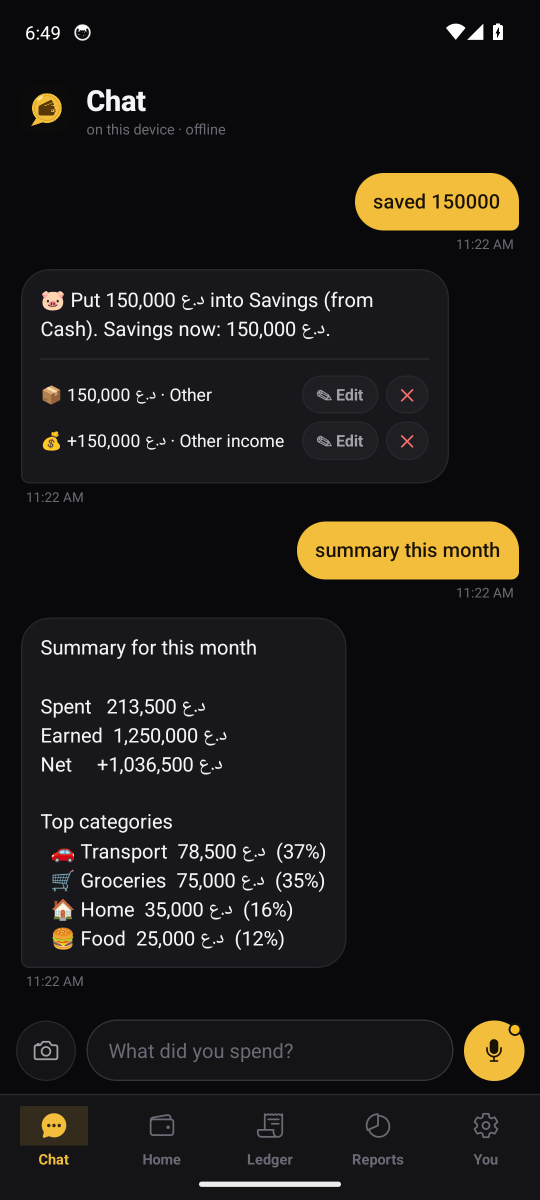Tap the battery status bar icon
This screenshot has height=1200, width=540.
[498, 32]
